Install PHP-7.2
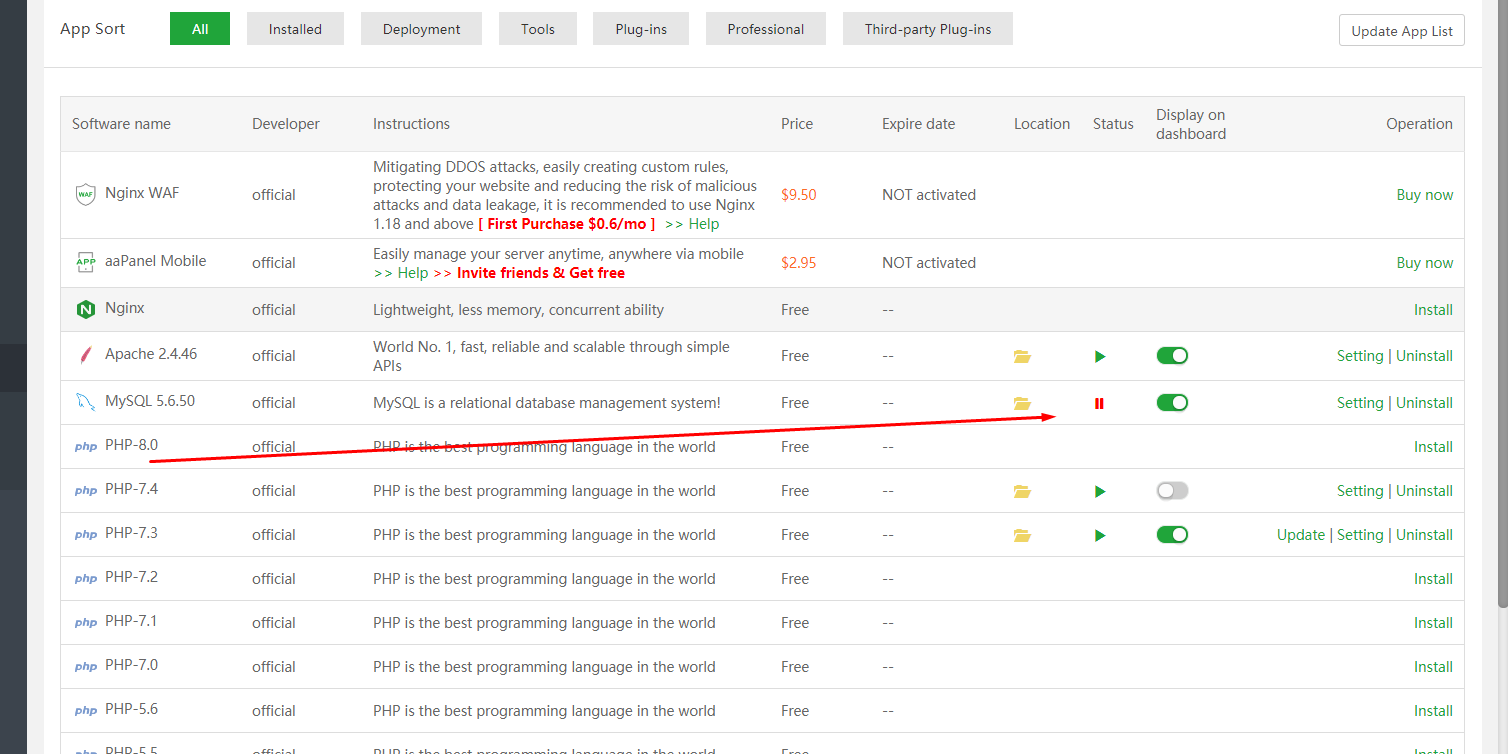The width and height of the screenshot is (1508, 754). click(x=1433, y=579)
